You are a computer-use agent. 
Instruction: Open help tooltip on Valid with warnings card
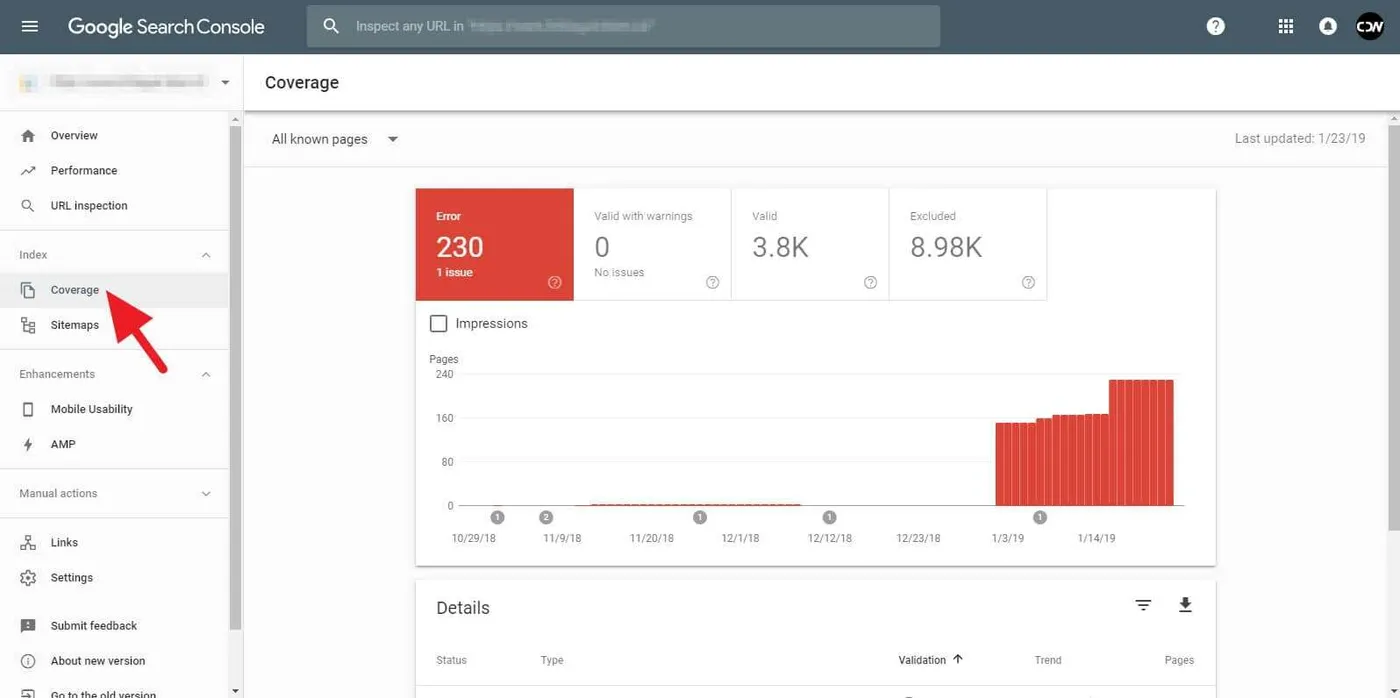713,283
